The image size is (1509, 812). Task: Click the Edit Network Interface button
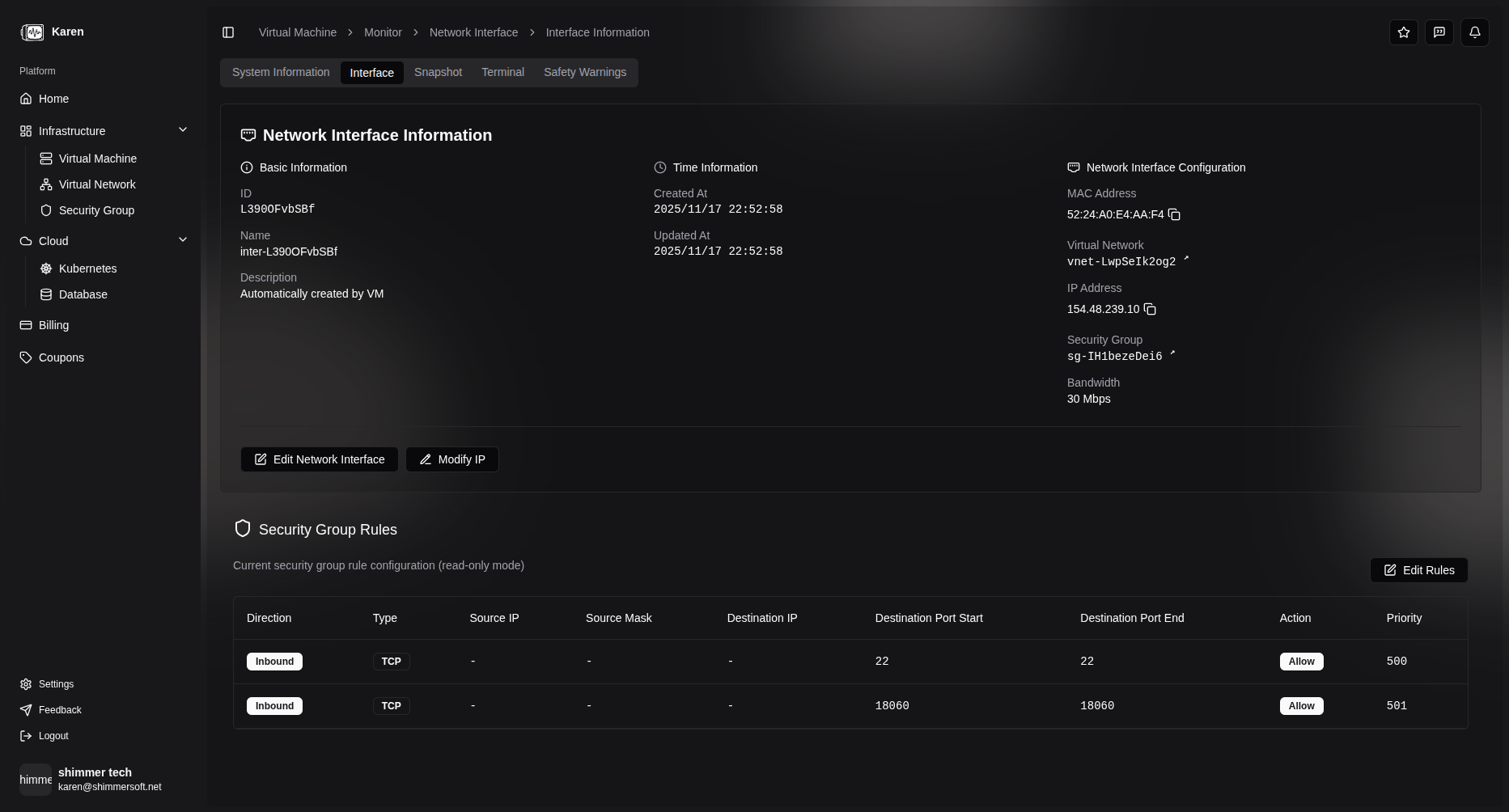click(x=319, y=459)
